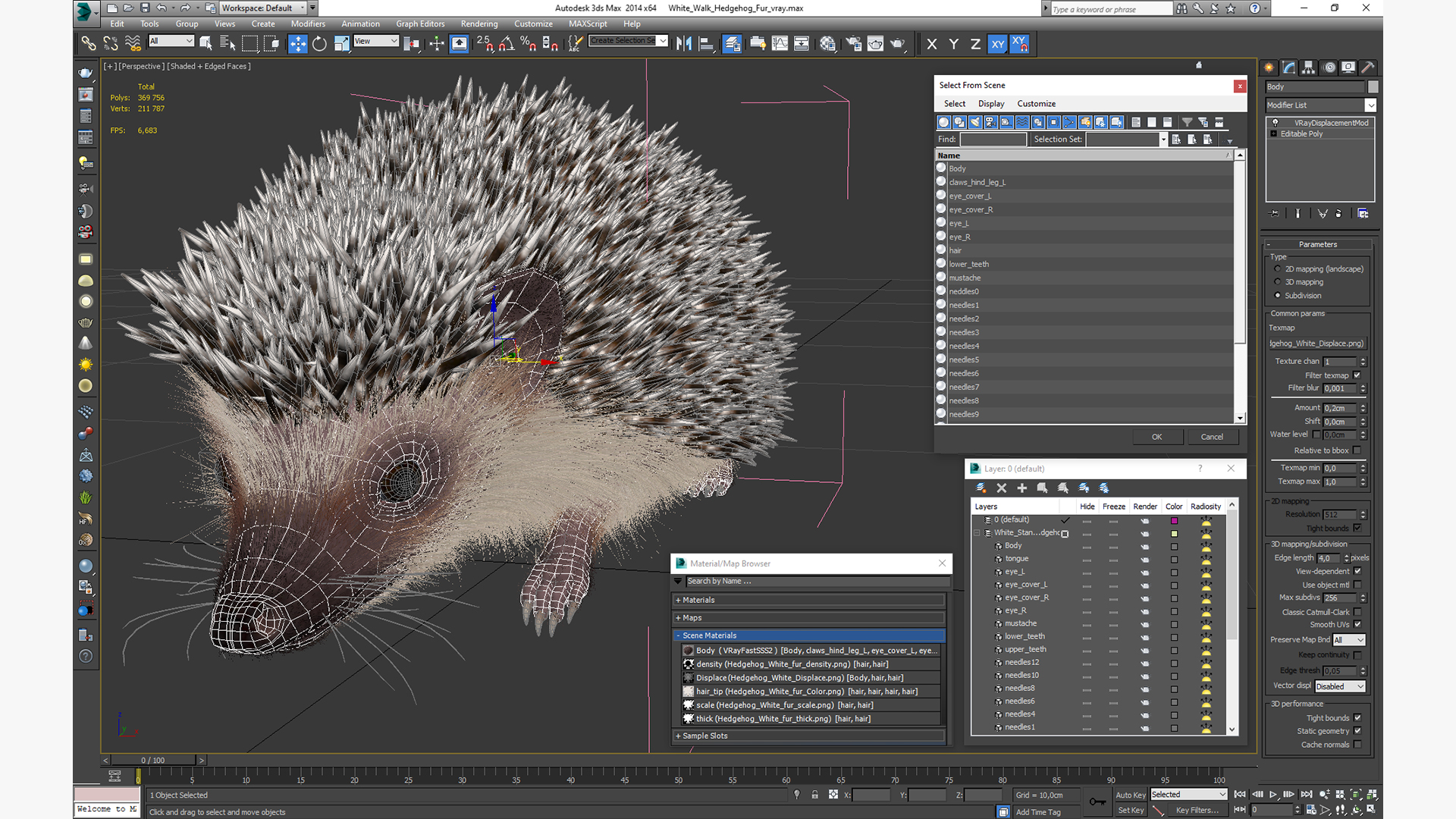Click the Mirror tool icon

(x=684, y=44)
